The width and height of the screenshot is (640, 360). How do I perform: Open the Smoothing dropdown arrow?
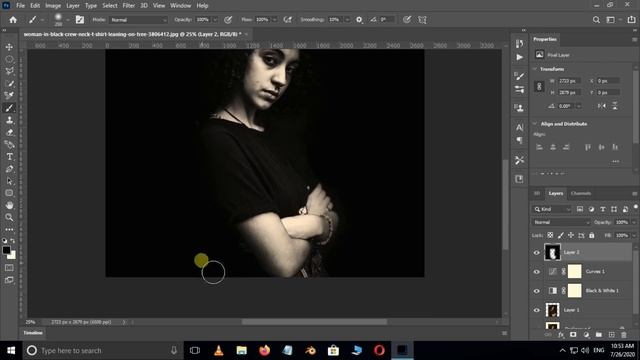click(347, 20)
